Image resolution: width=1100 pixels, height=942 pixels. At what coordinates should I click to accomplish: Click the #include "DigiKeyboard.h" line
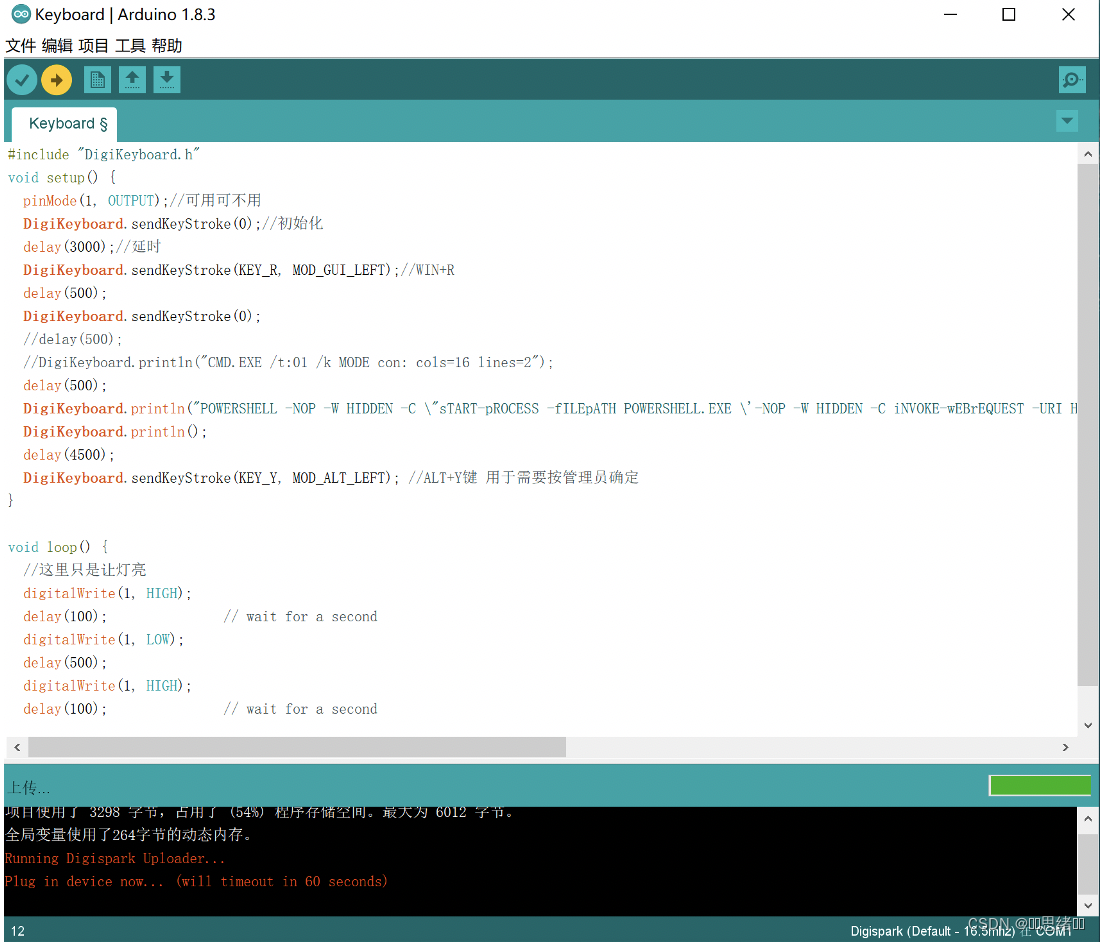point(104,154)
